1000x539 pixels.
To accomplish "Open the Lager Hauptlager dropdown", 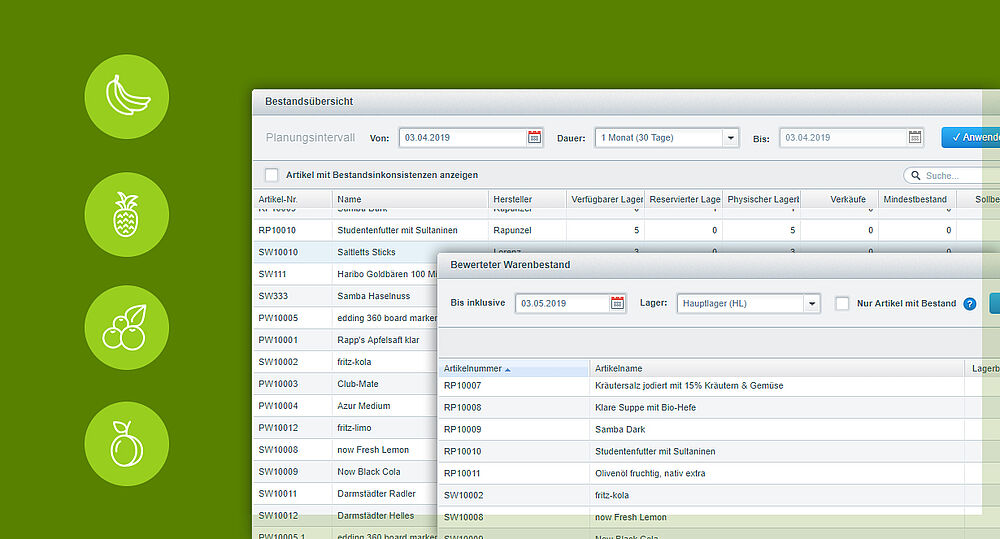I will point(812,304).
